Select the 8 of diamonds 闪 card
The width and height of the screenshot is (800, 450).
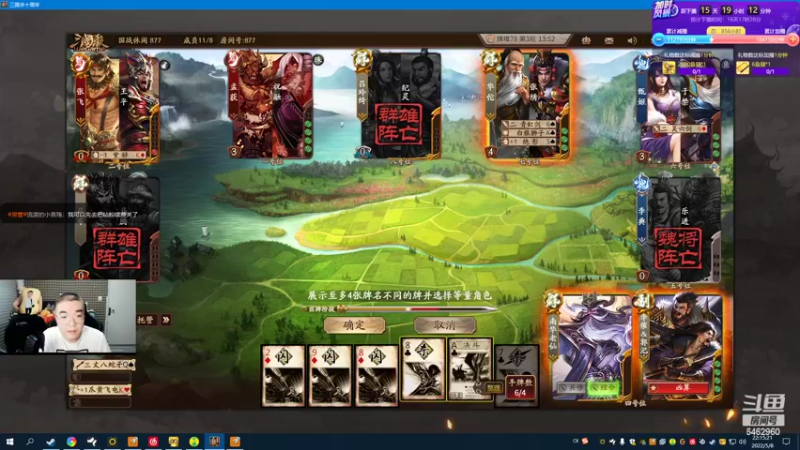pyautogui.click(x=377, y=376)
